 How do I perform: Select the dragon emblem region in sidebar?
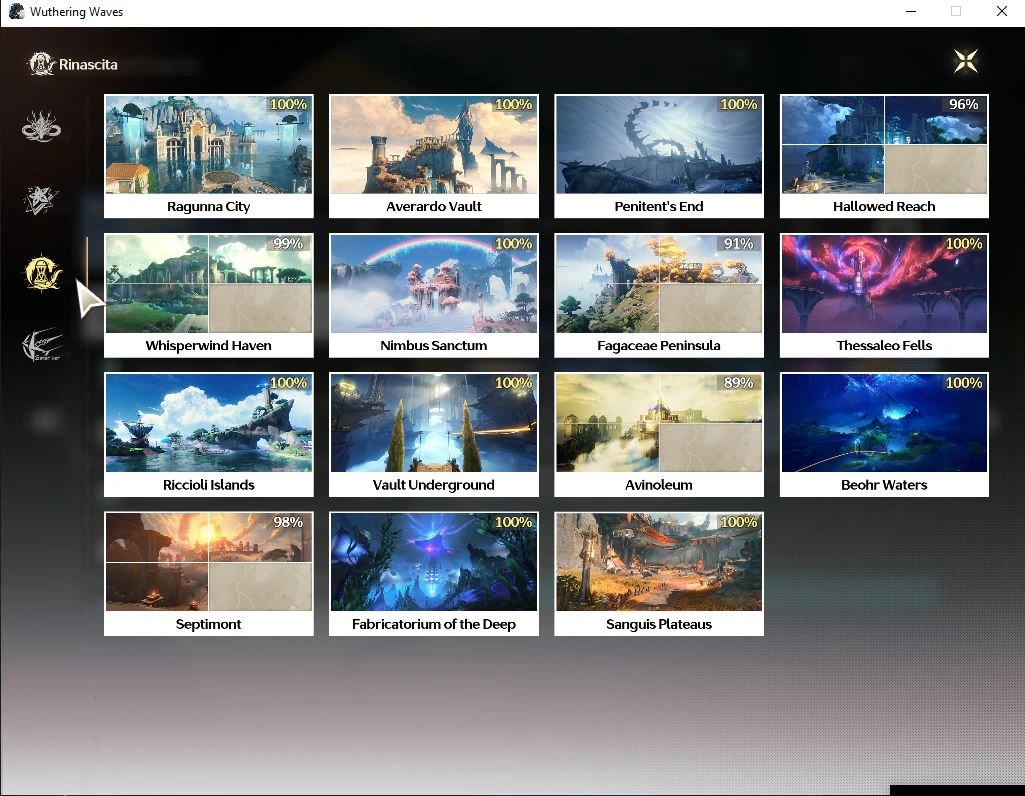point(42,127)
